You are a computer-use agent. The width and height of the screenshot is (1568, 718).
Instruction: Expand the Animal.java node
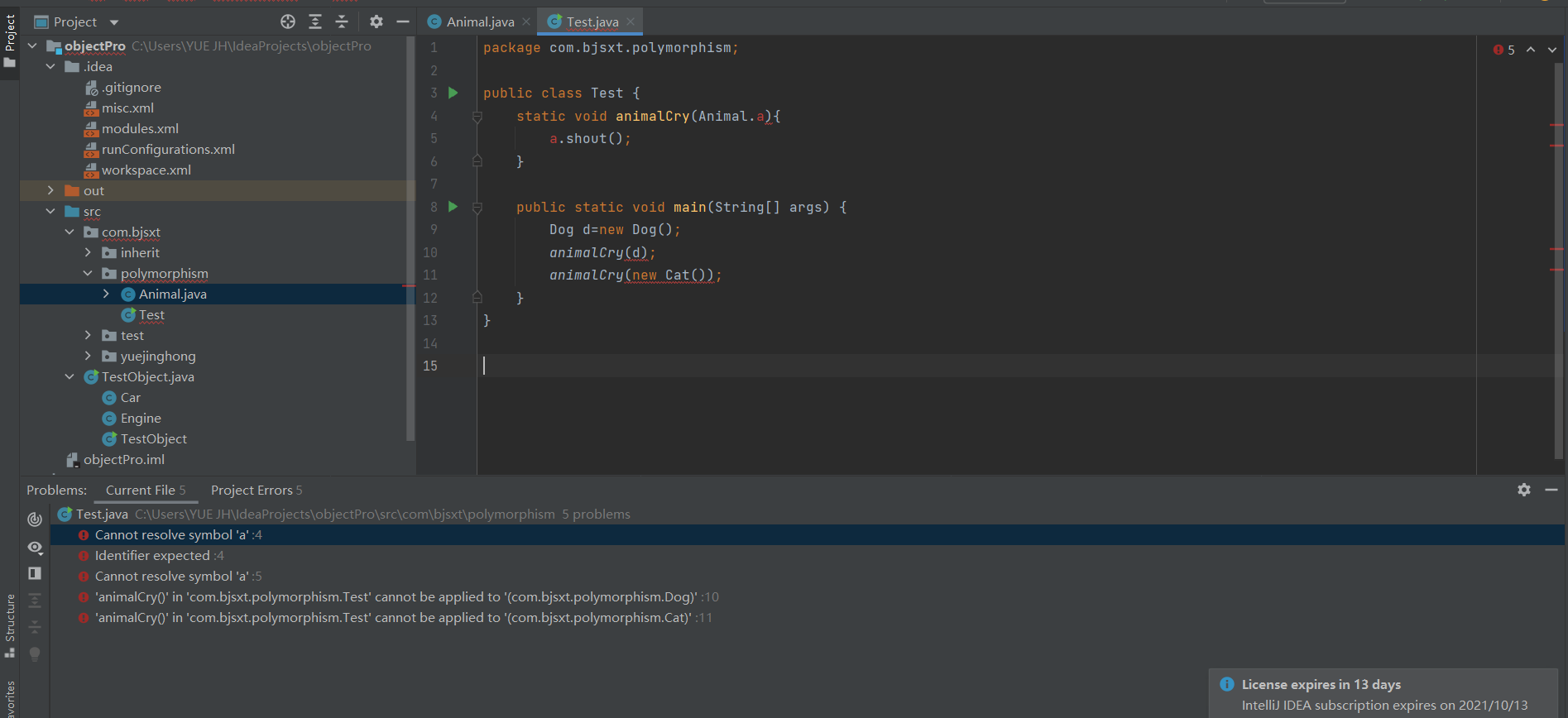(107, 294)
